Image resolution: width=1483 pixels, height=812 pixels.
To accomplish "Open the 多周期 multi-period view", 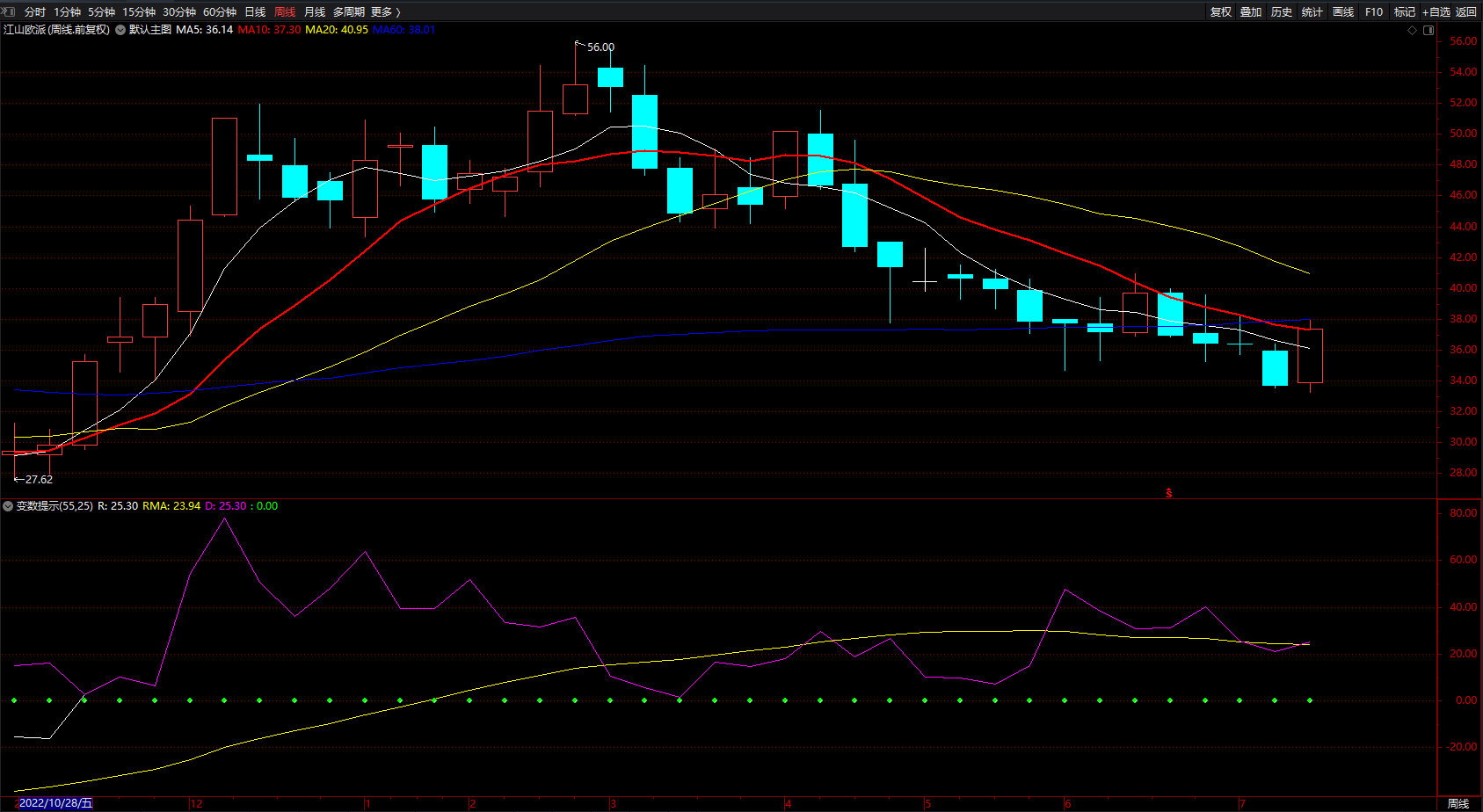I will click(x=348, y=11).
